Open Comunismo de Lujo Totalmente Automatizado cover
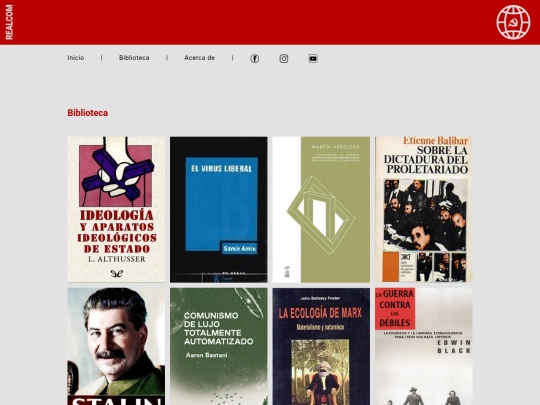Screen dimensions: 540x405 tap(219, 346)
